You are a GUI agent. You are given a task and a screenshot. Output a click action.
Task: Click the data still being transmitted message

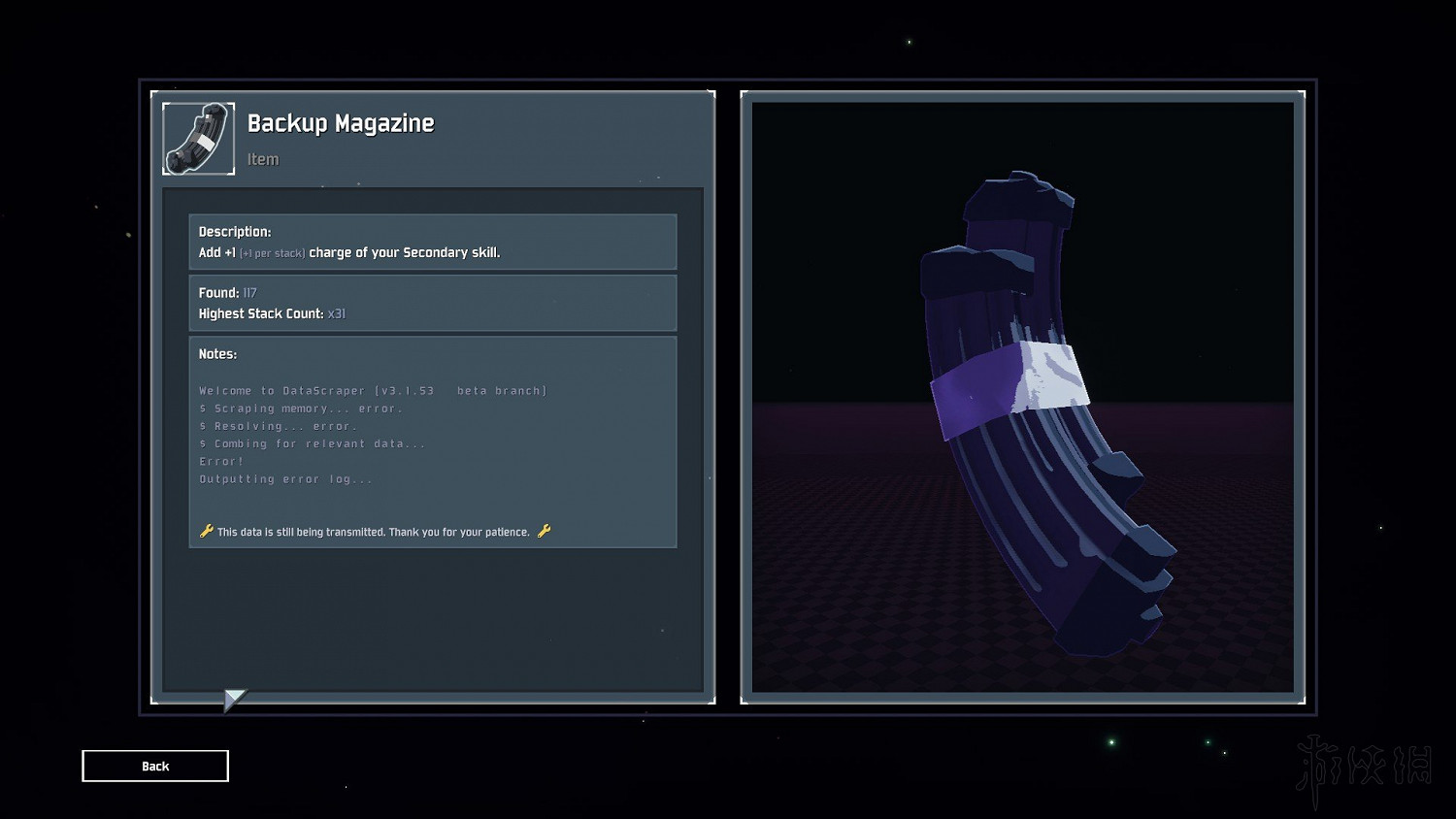(373, 532)
